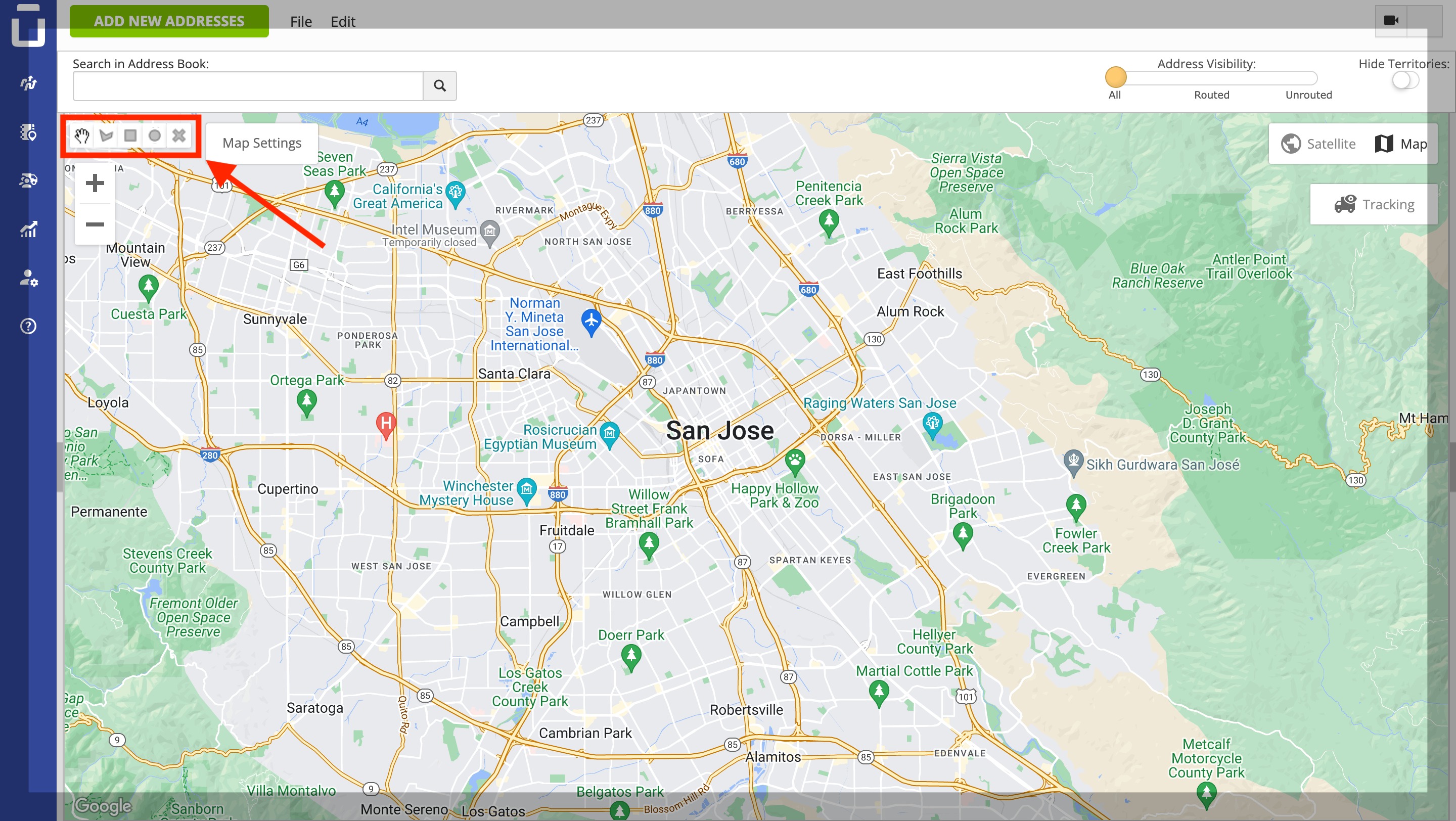This screenshot has height=821, width=1456.
Task: Click the video camera icon
Action: click(x=1391, y=20)
